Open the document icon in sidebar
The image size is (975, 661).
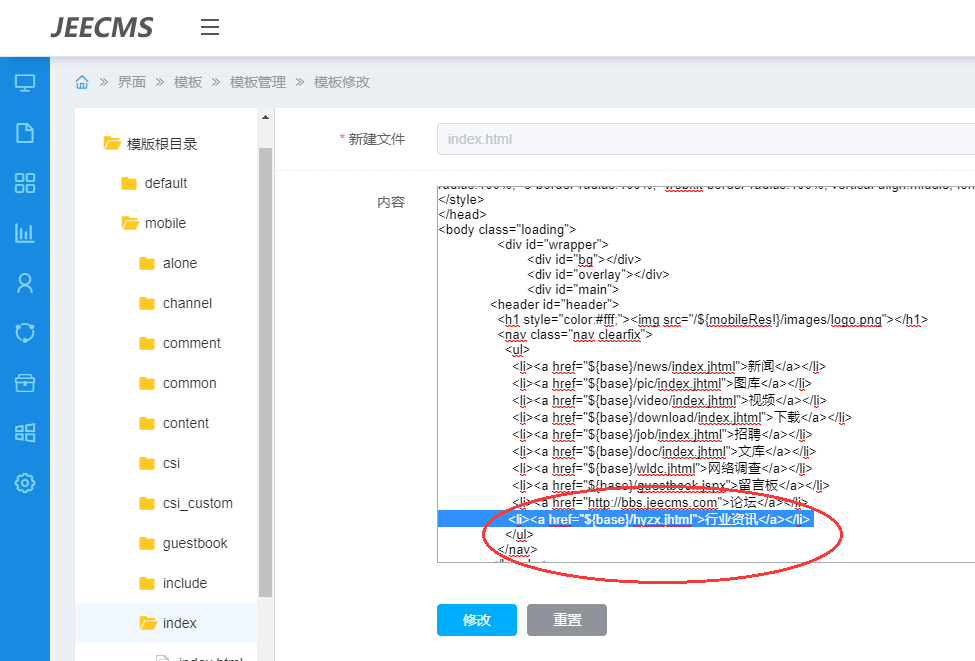[x=25, y=133]
